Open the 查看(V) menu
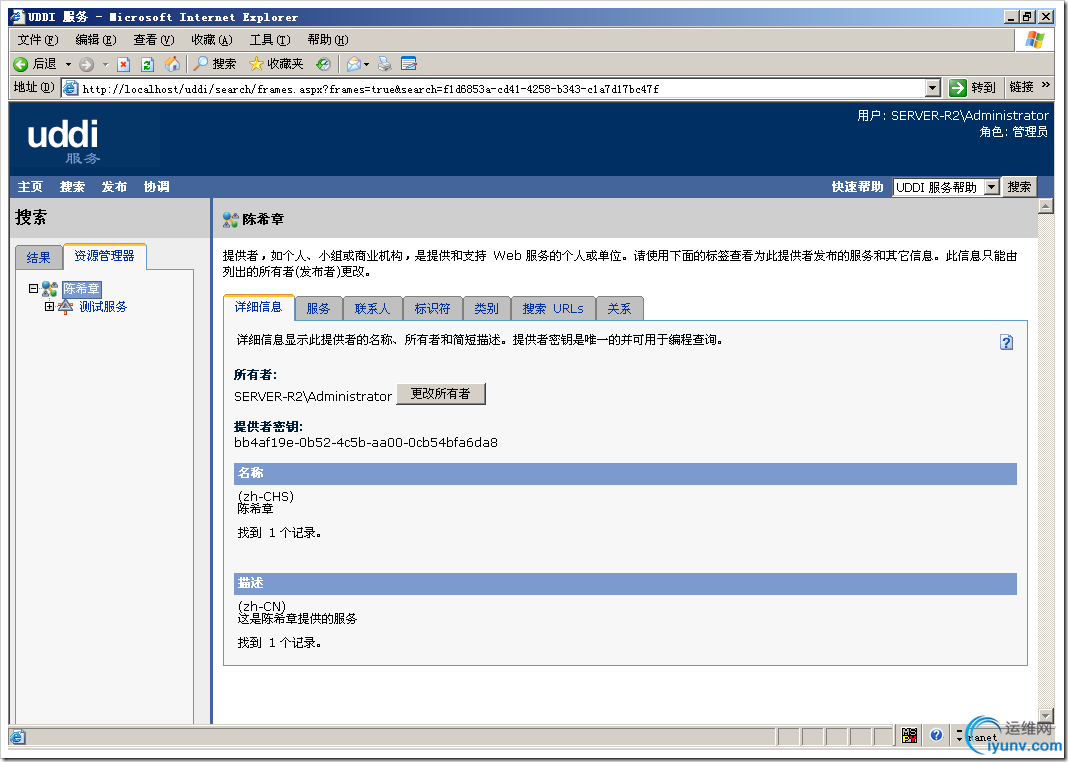This screenshot has height=762, width=1068. click(x=154, y=40)
